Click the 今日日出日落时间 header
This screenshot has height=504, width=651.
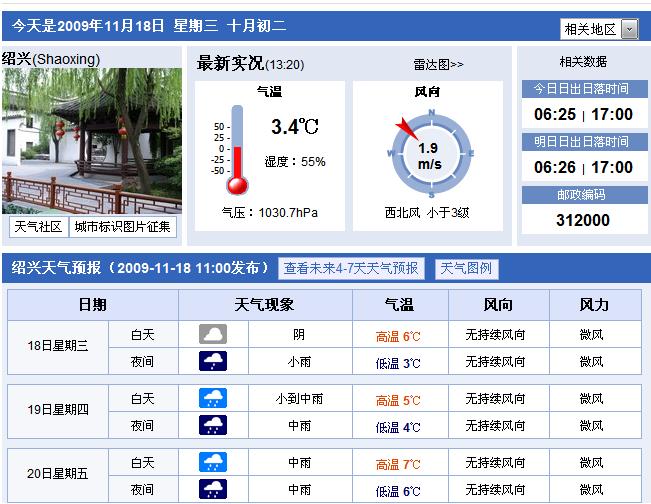(585, 89)
